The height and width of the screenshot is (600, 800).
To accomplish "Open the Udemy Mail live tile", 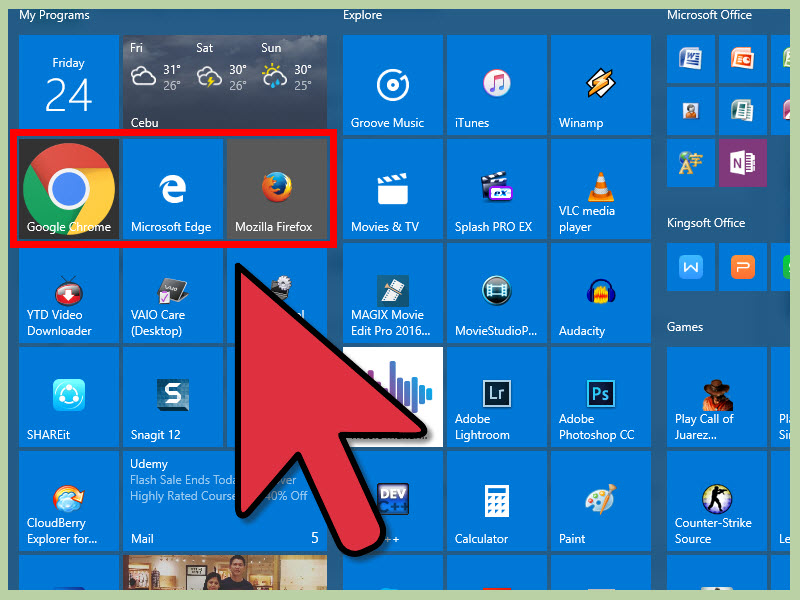I will tap(225, 501).
